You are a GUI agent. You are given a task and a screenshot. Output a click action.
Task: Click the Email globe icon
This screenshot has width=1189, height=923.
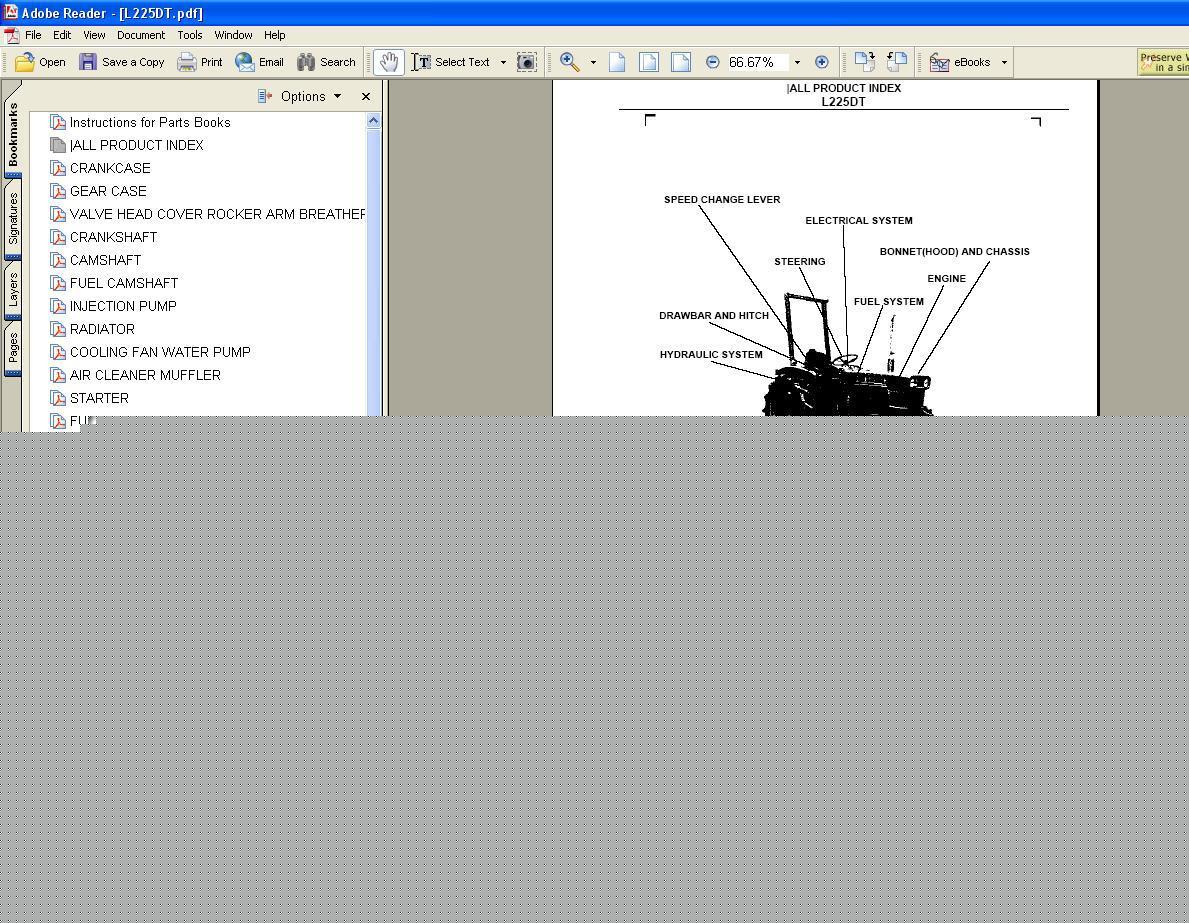coord(245,62)
